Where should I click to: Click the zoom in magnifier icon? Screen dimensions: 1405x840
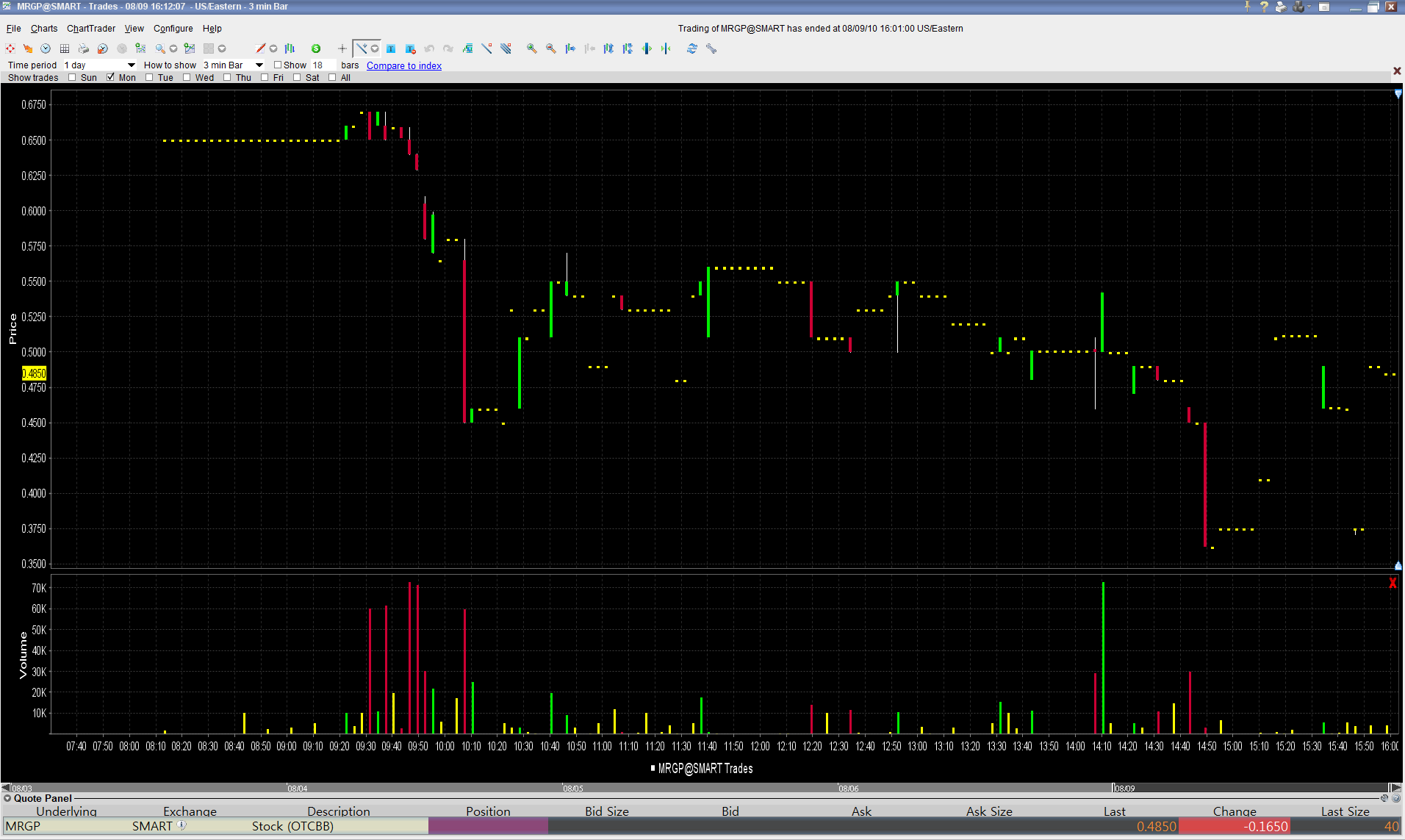tap(531, 49)
